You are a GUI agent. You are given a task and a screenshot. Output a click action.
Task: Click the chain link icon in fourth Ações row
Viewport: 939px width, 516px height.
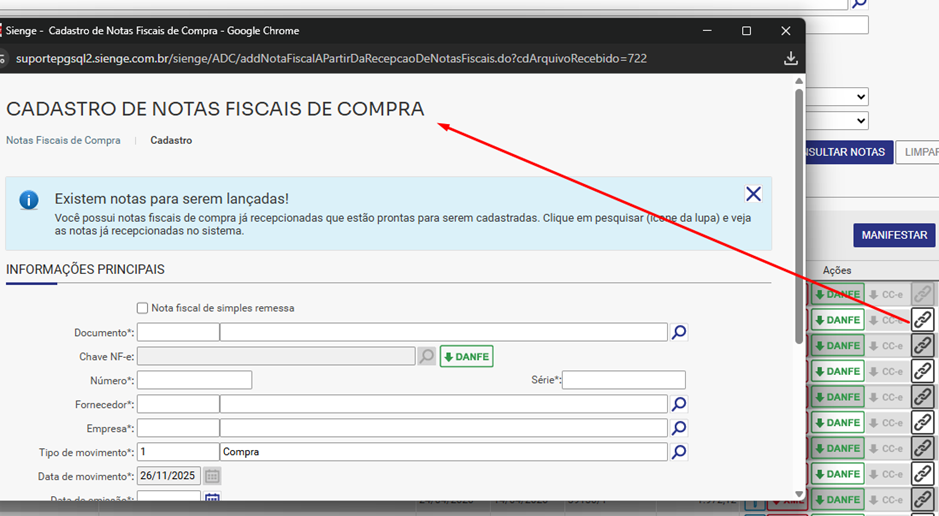pos(923,371)
